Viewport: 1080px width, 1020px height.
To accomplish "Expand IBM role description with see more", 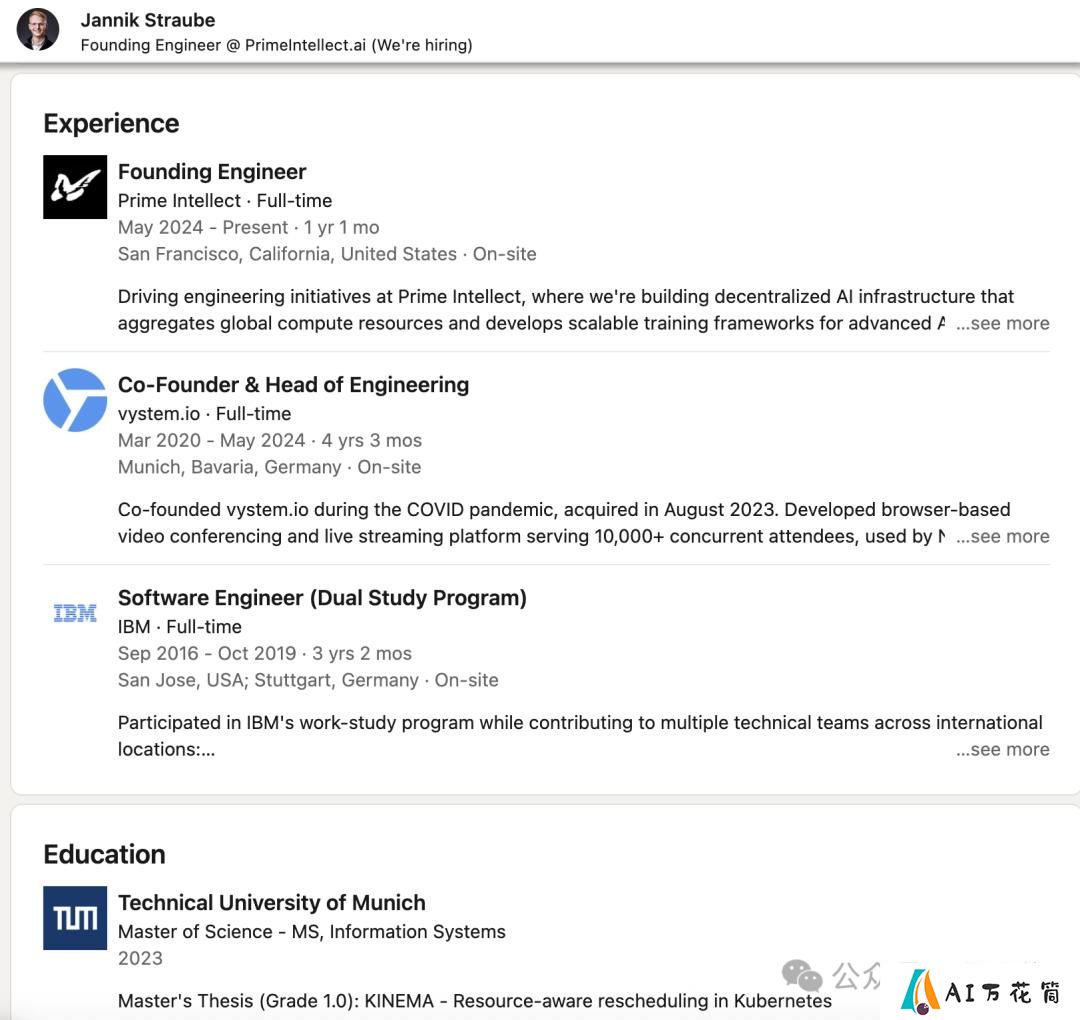I will (x=1003, y=749).
